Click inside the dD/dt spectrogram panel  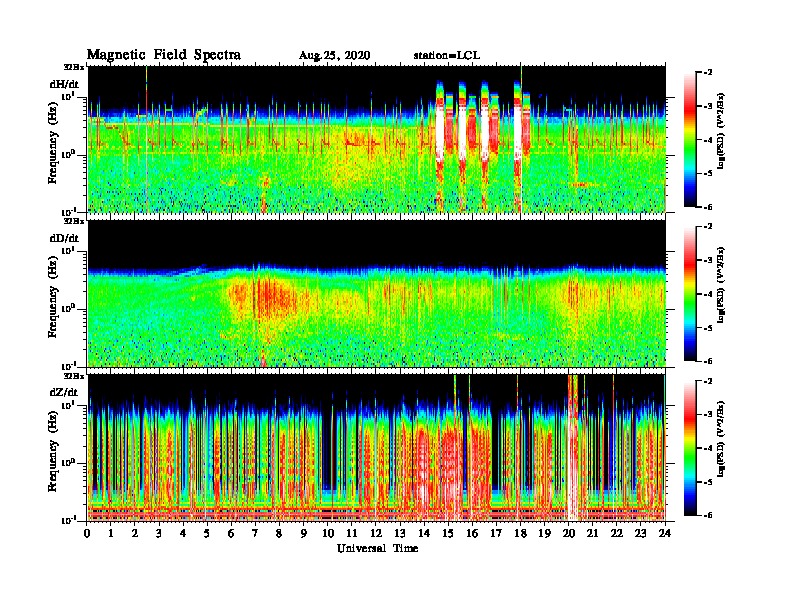coord(376,293)
